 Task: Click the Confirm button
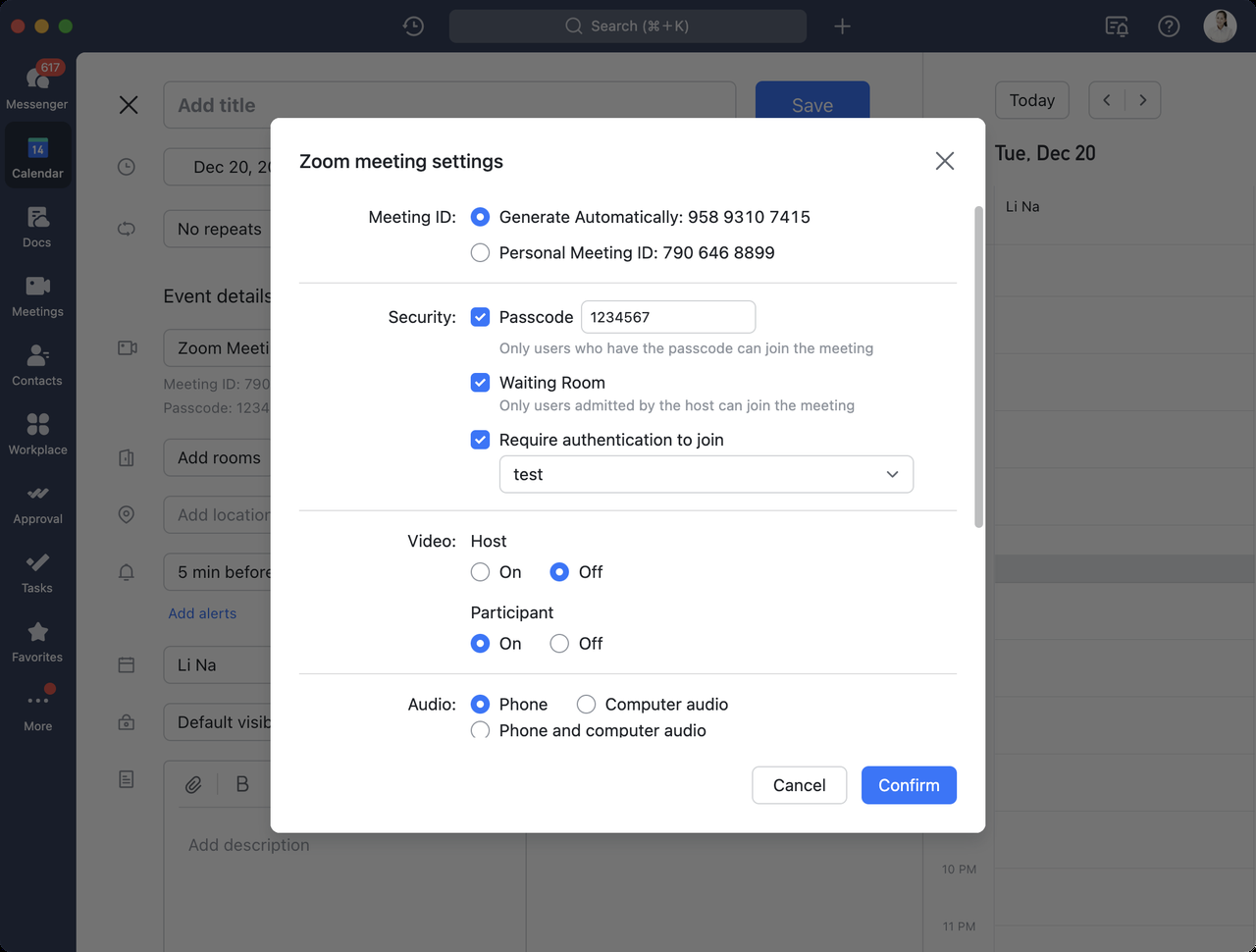(x=908, y=785)
